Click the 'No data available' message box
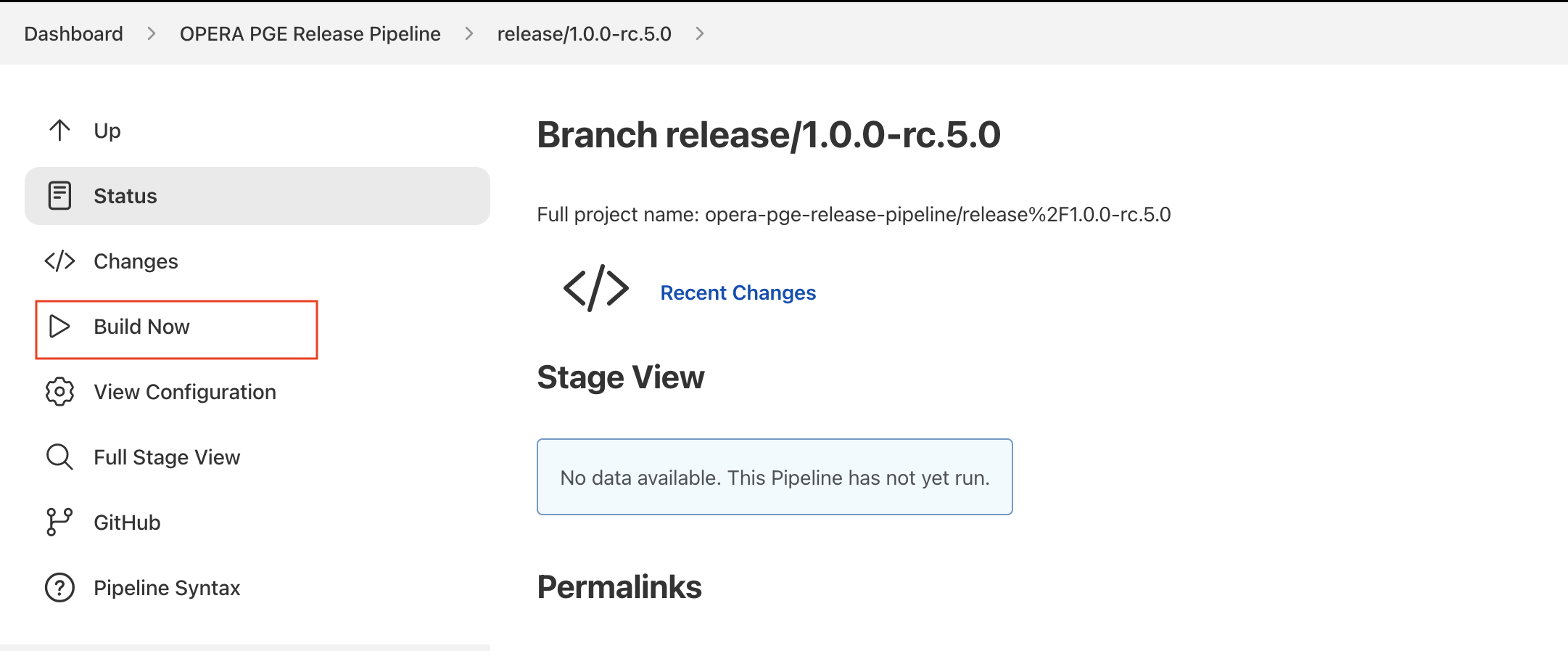This screenshot has width=1568, height=651. [775, 477]
